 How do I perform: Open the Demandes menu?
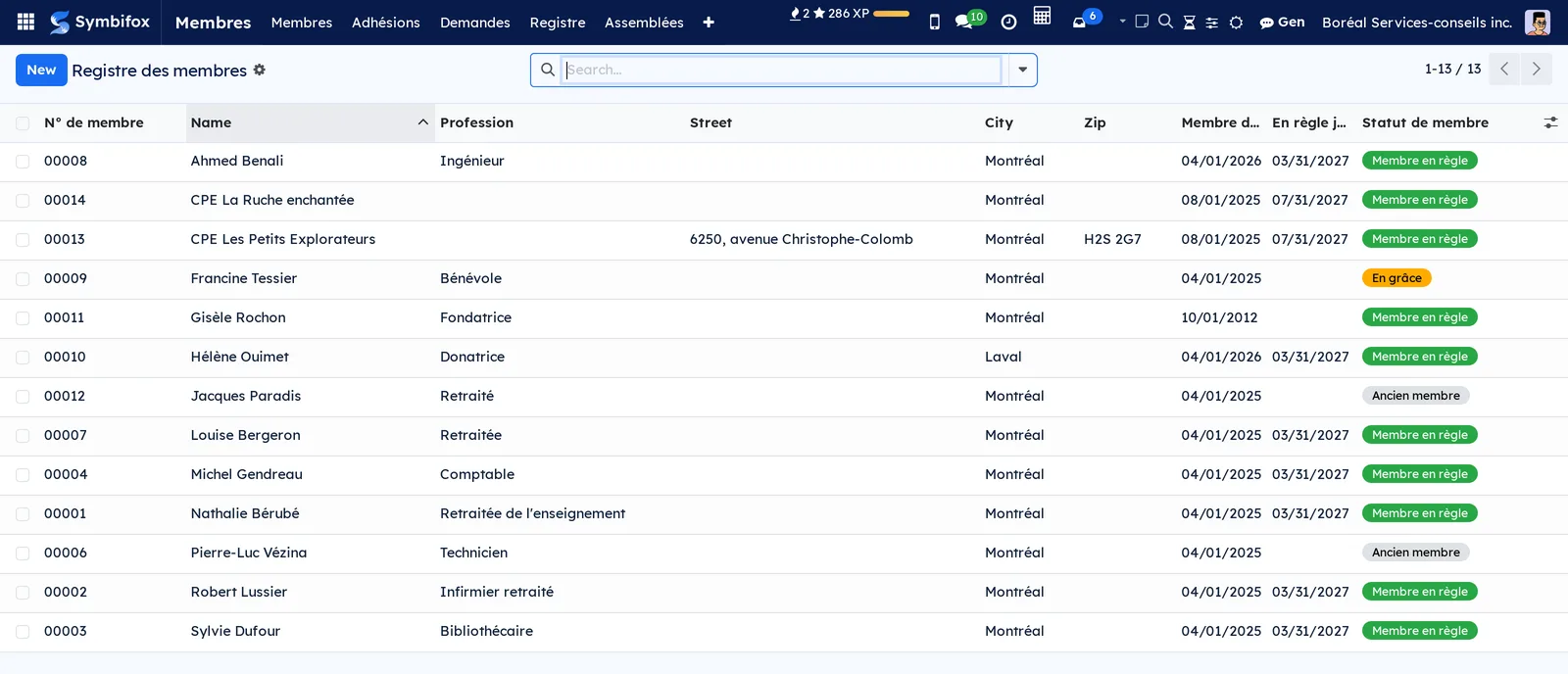(x=475, y=22)
